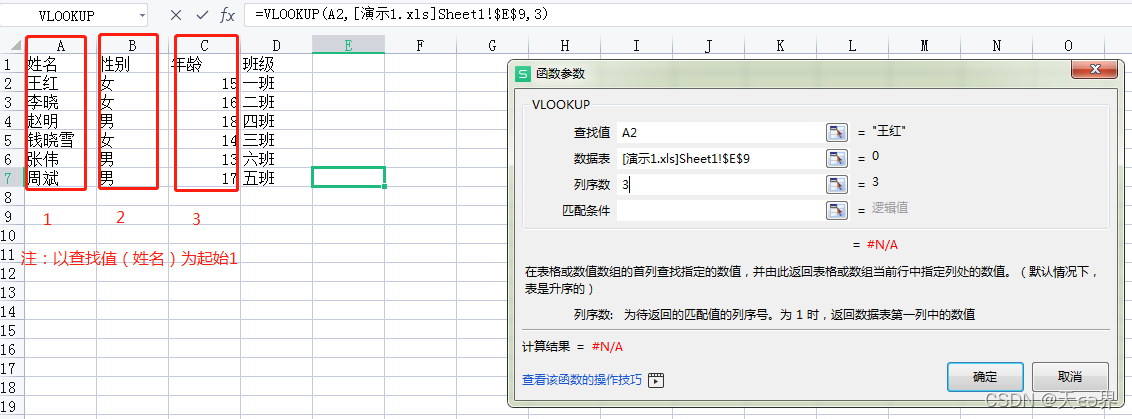
Task: Click cell containing 二班
Action: coord(277,102)
